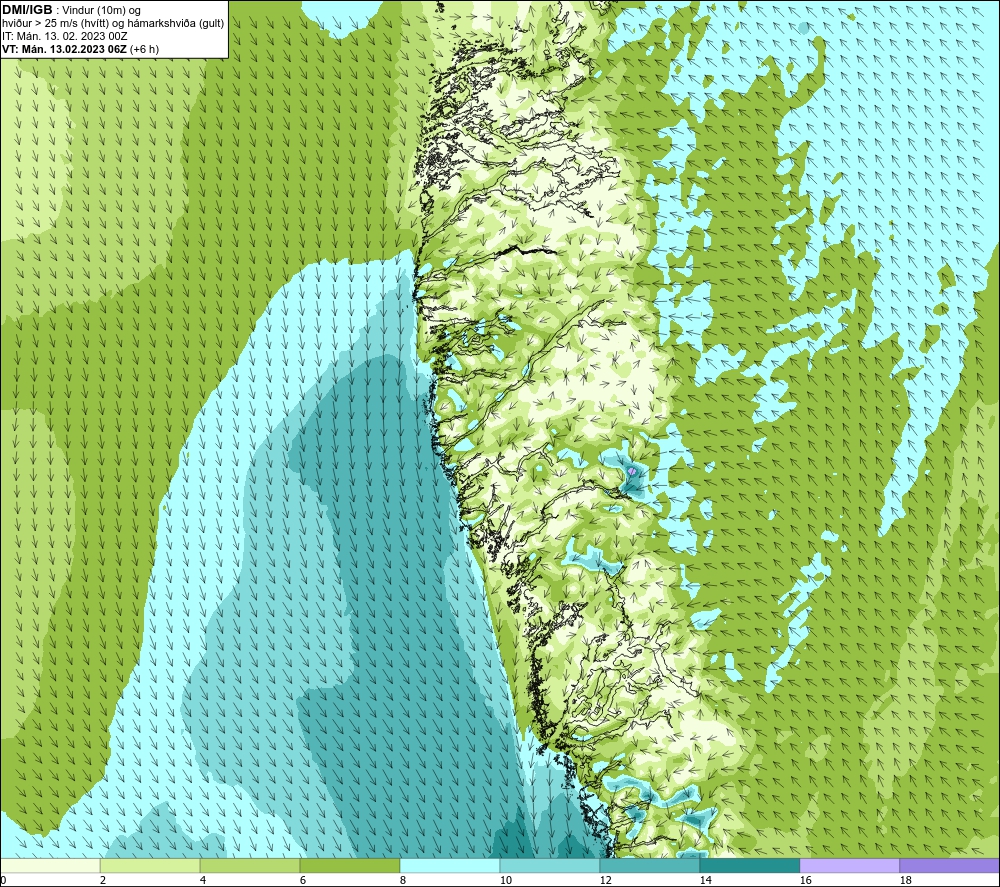
Task: Click the "Vindur (10m) og" text
Action: coord(101,10)
